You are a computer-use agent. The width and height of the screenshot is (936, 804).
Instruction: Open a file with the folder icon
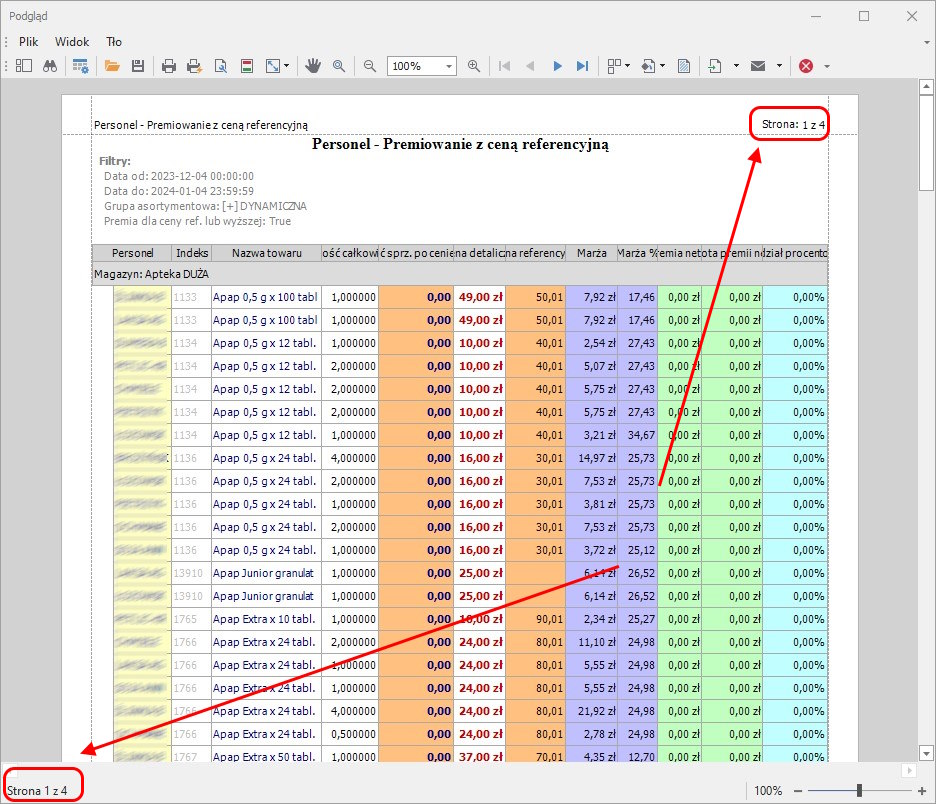(112, 66)
